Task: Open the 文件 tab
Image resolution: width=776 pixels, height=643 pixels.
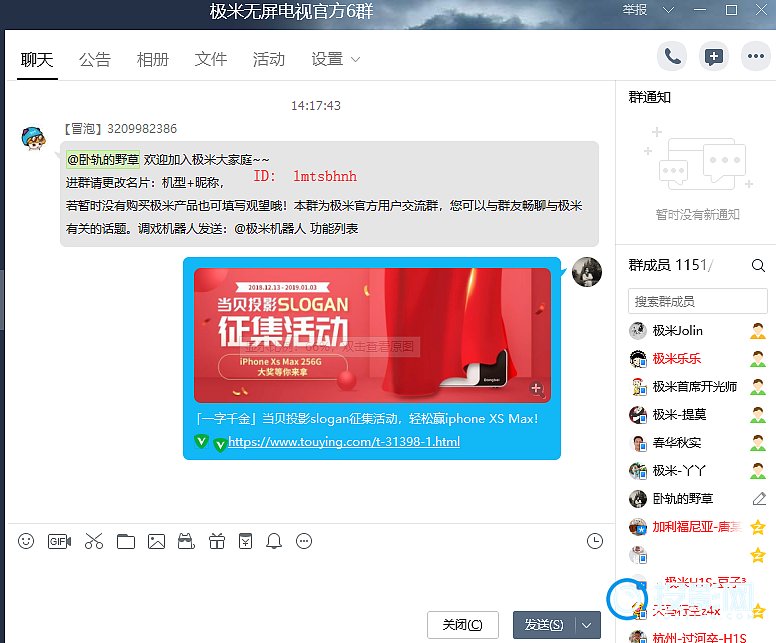Action: point(211,60)
